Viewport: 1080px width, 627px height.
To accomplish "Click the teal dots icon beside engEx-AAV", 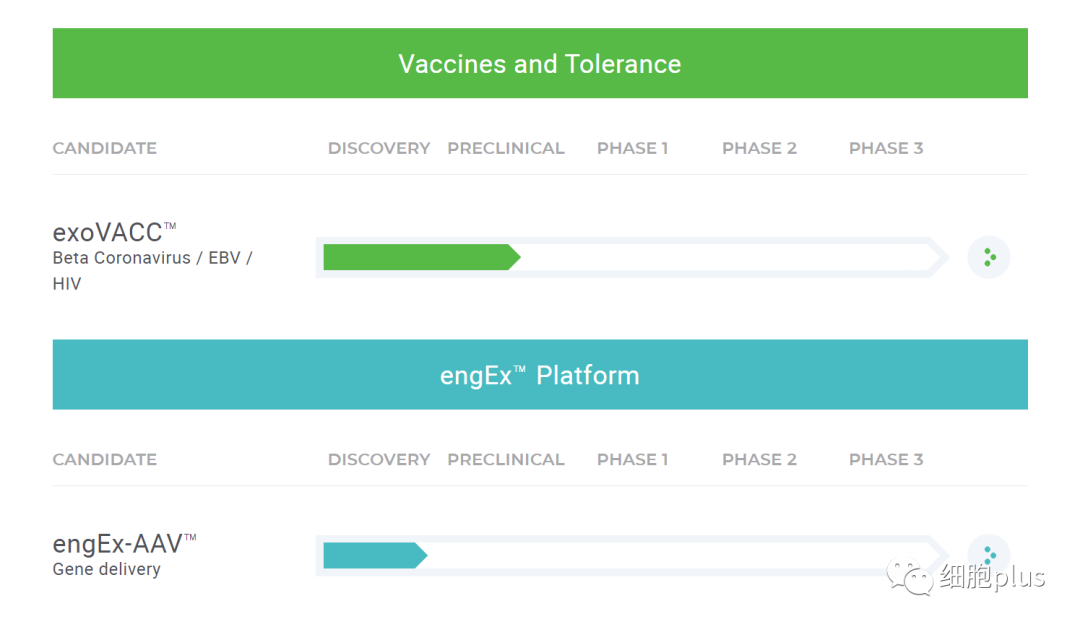I will click(988, 555).
